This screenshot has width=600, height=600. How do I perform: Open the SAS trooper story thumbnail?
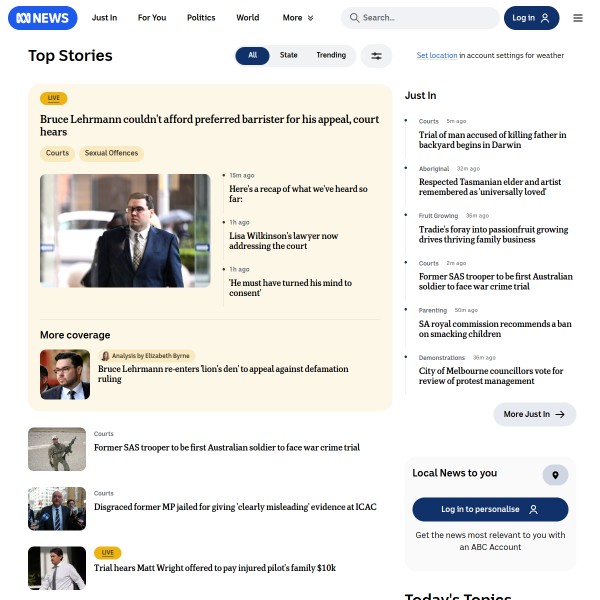(x=57, y=449)
